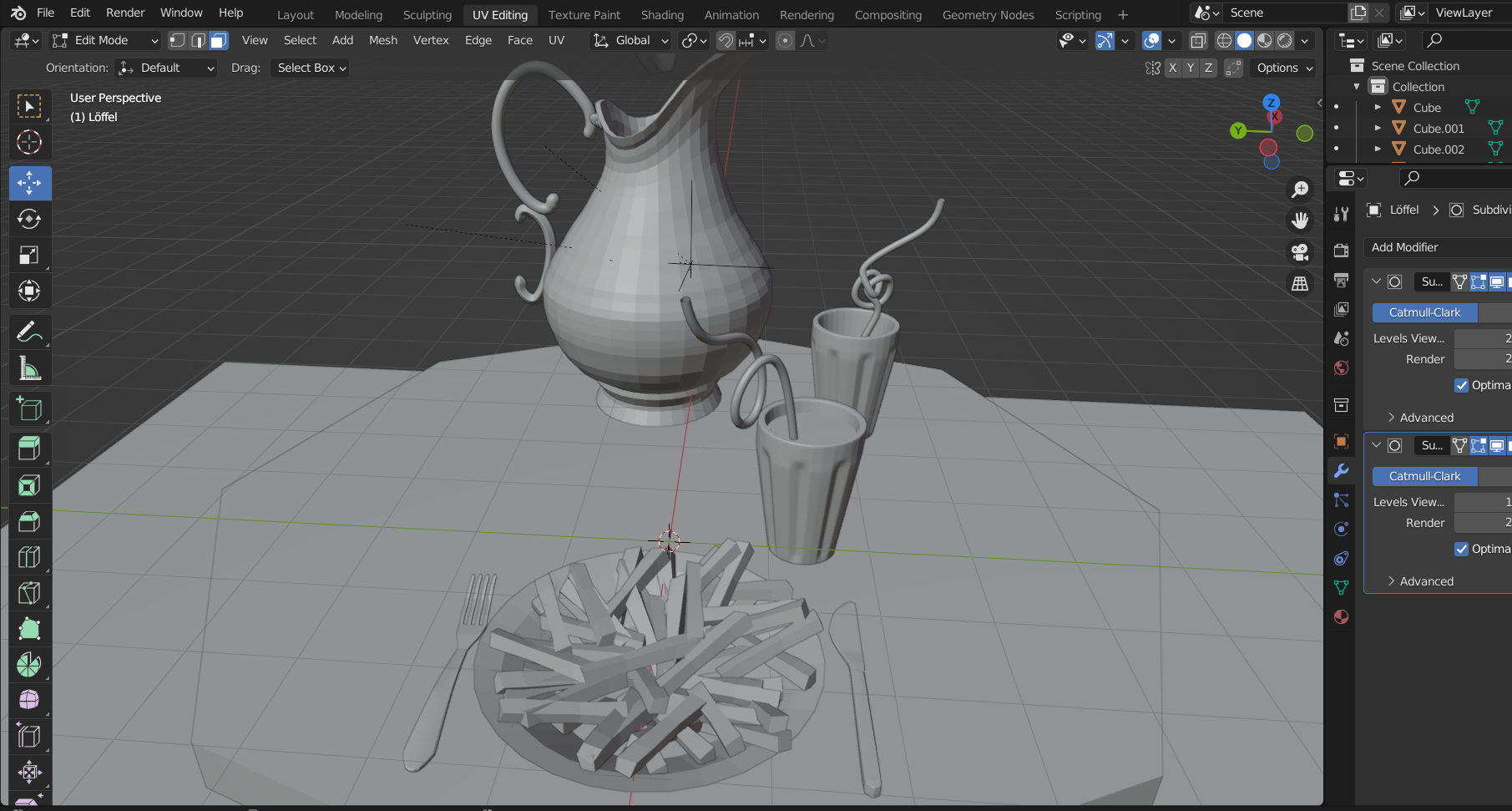The width and height of the screenshot is (1512, 811).
Task: Open the Orientation Default dropdown
Action: [x=167, y=68]
